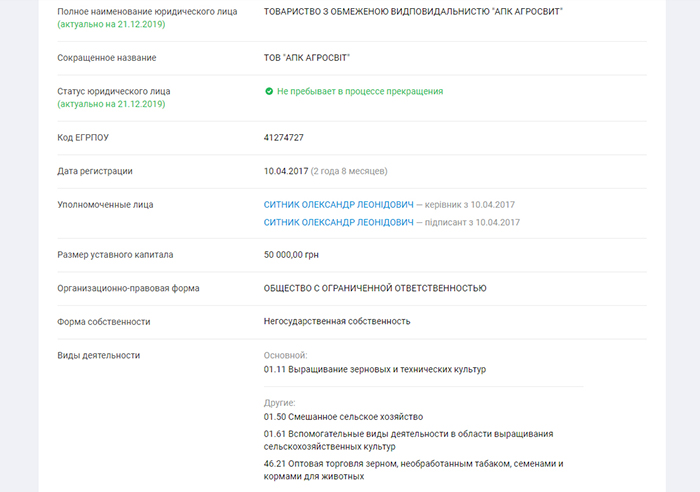This screenshot has width=700, height=492.
Task: Click the short name ТОВ "АПК АГРОСВІТ"
Action: coord(307,58)
